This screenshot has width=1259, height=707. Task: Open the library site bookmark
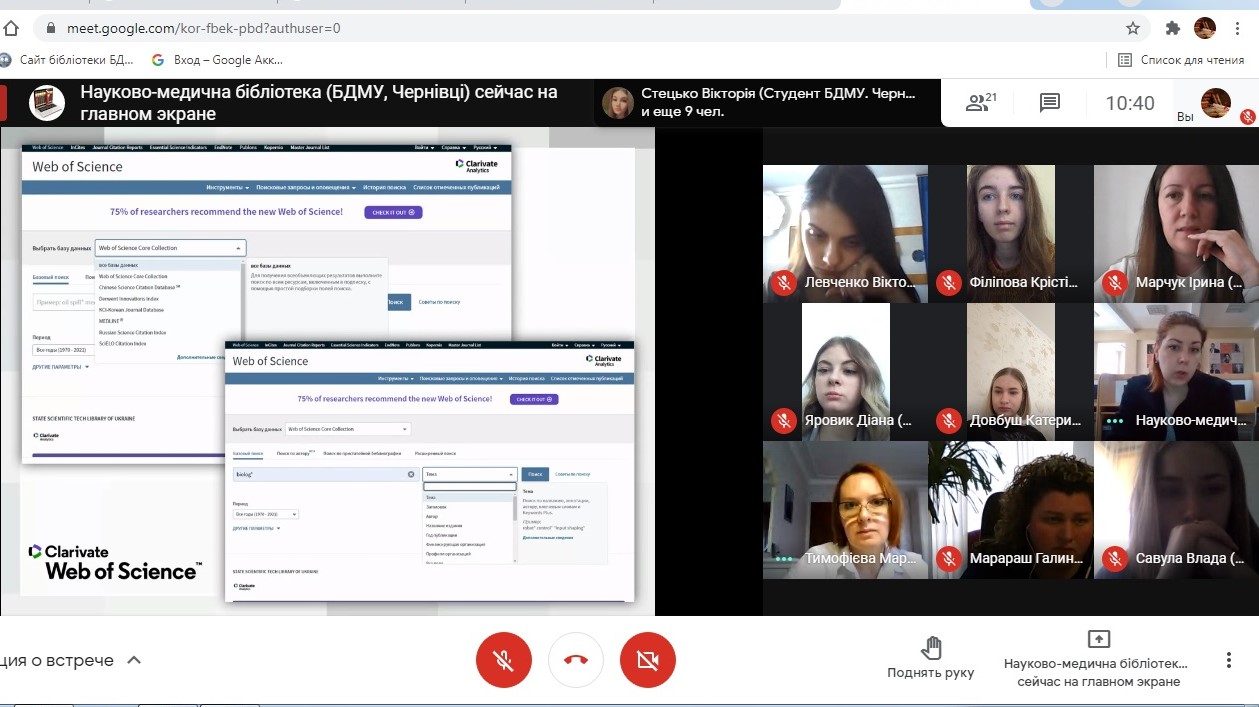tap(68, 60)
